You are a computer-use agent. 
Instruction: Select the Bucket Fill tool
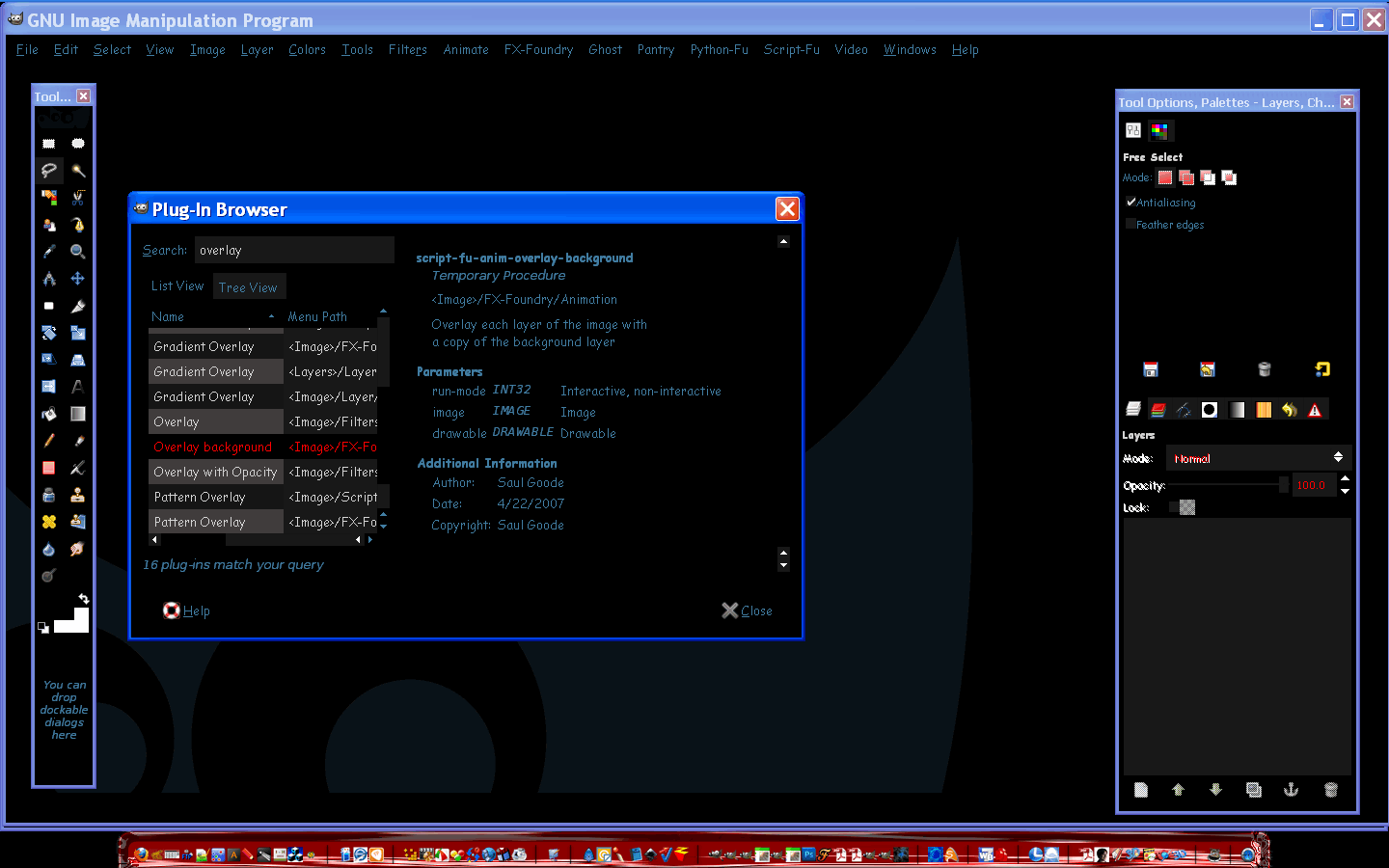(49, 414)
